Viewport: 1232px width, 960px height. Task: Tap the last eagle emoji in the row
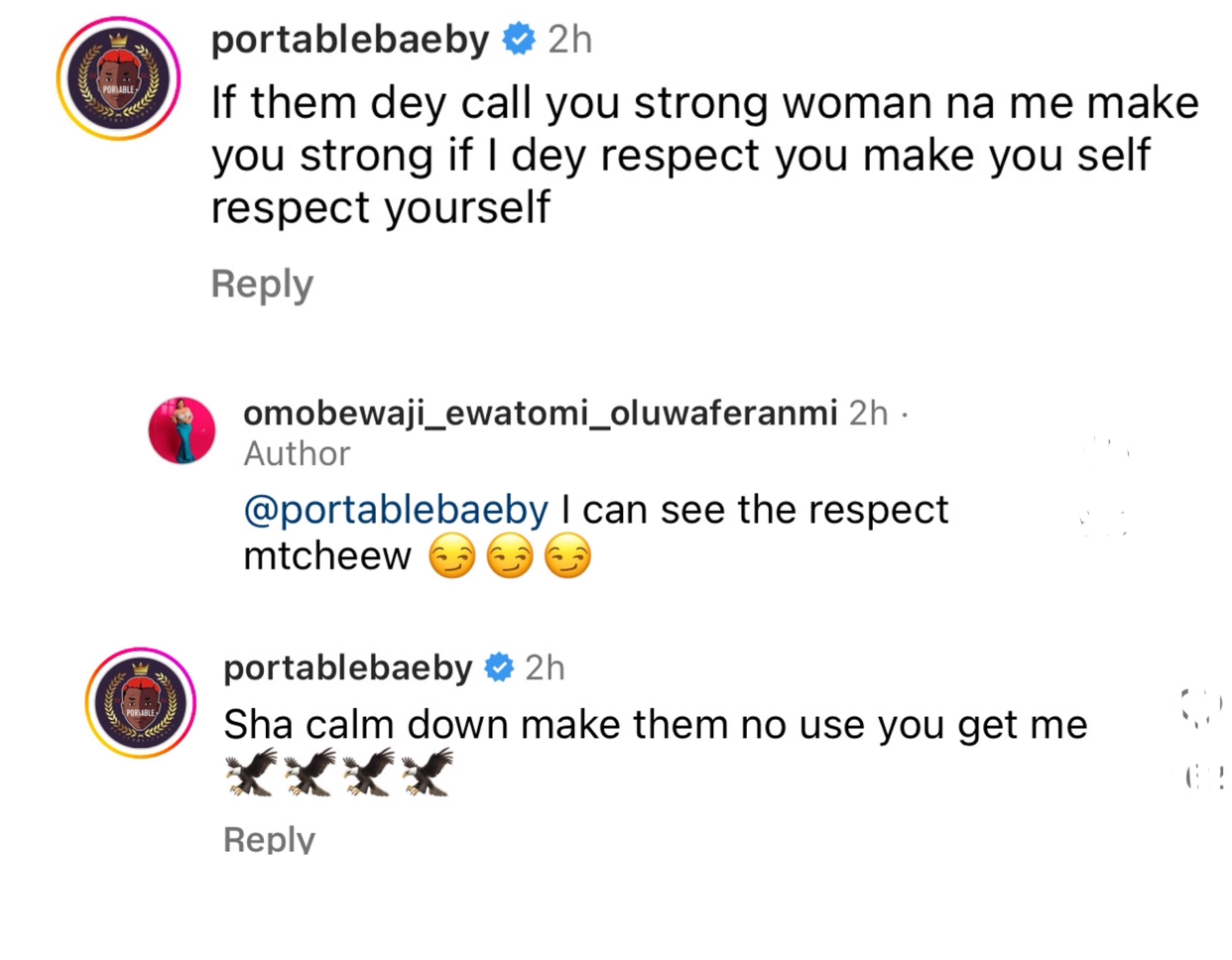tap(428, 773)
